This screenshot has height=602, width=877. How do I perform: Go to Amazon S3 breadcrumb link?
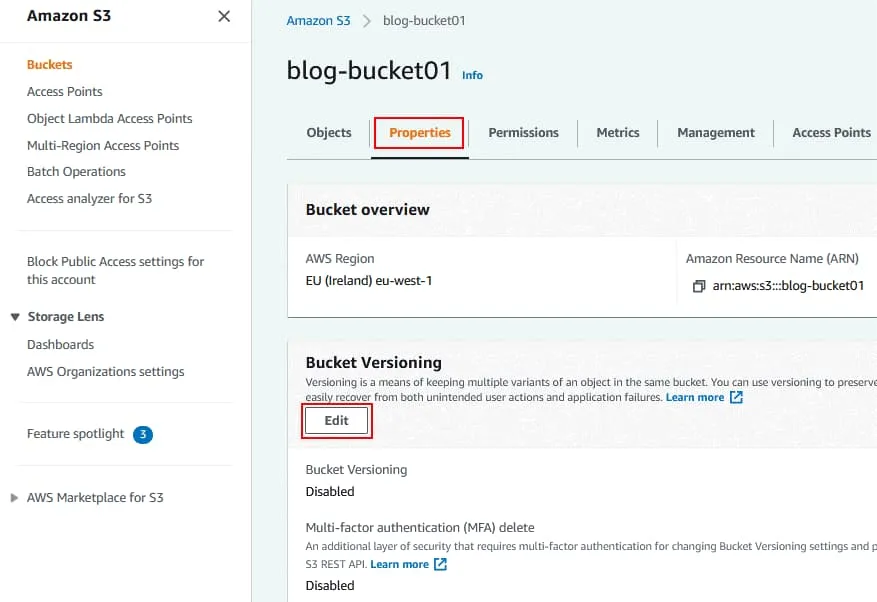click(318, 21)
